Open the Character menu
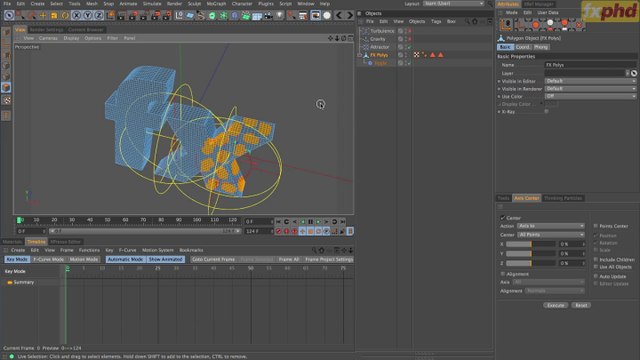The image size is (640, 360). click(242, 4)
